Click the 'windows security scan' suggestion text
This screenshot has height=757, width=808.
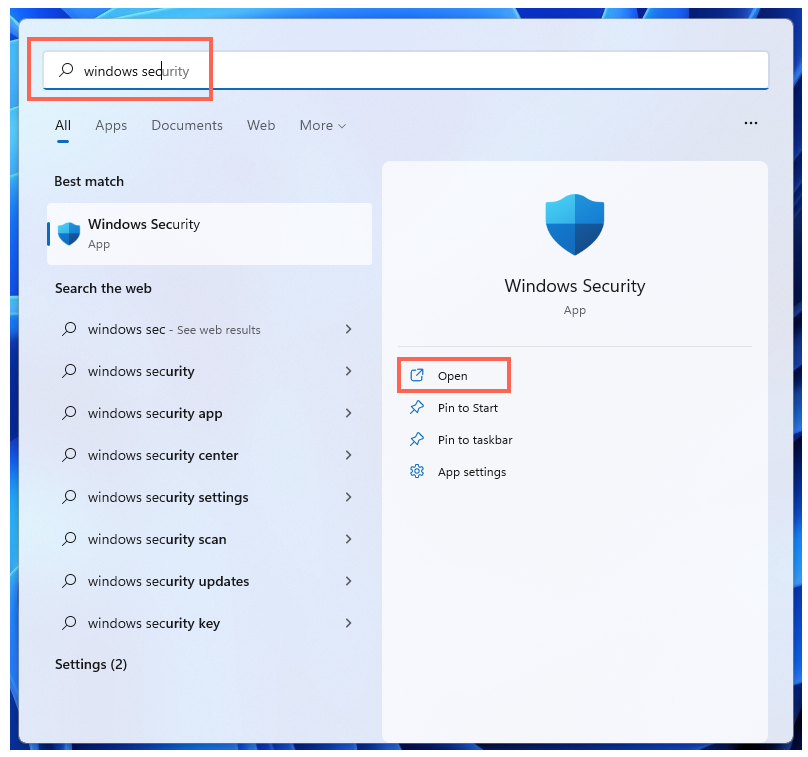point(157,540)
